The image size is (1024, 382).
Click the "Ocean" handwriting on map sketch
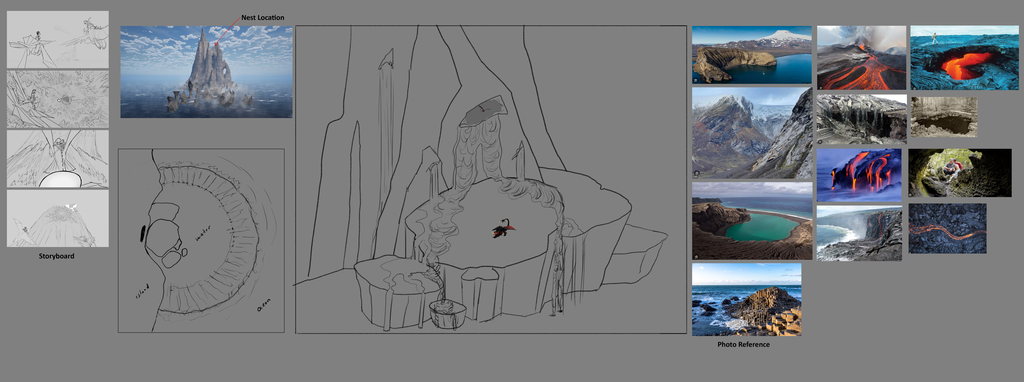coord(264,305)
